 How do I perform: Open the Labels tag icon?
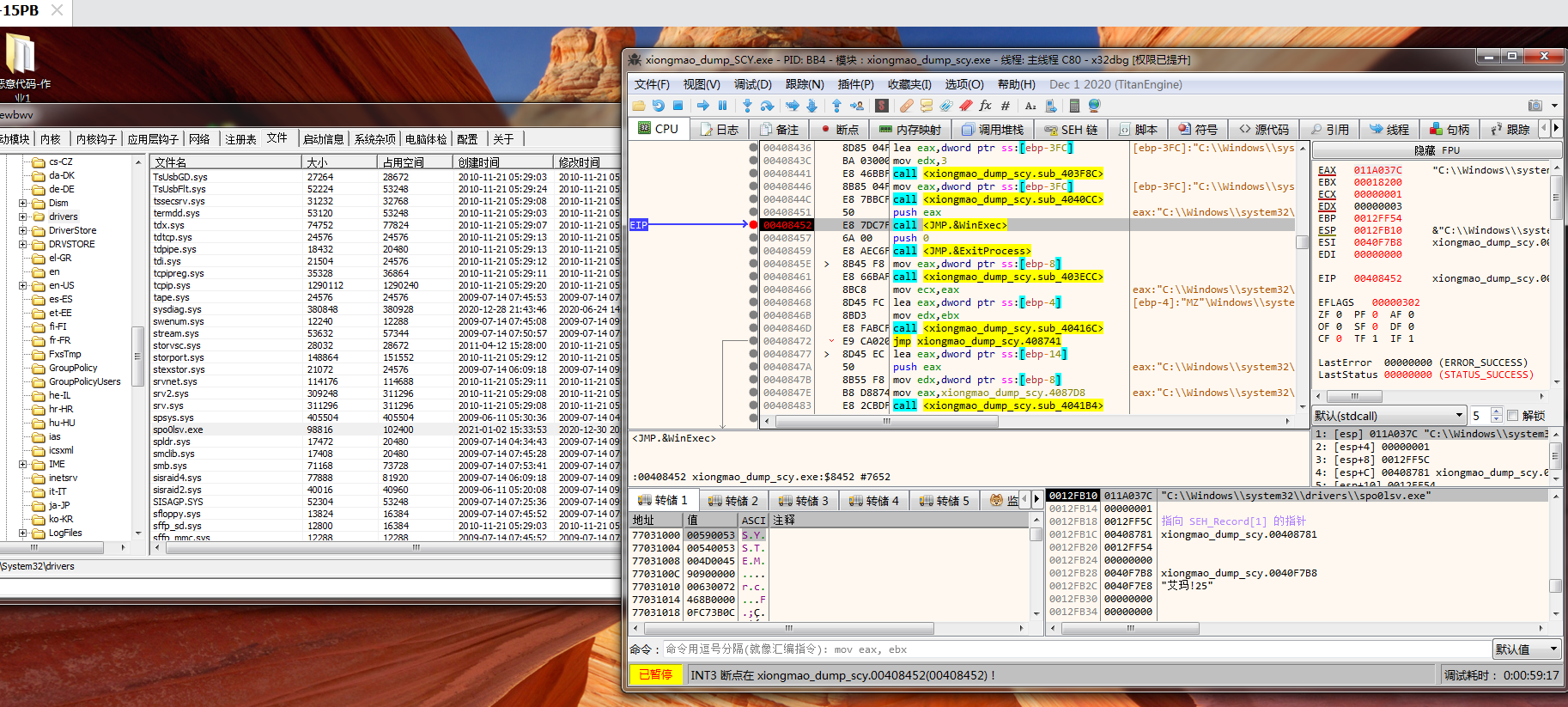pyautogui.click(x=945, y=106)
